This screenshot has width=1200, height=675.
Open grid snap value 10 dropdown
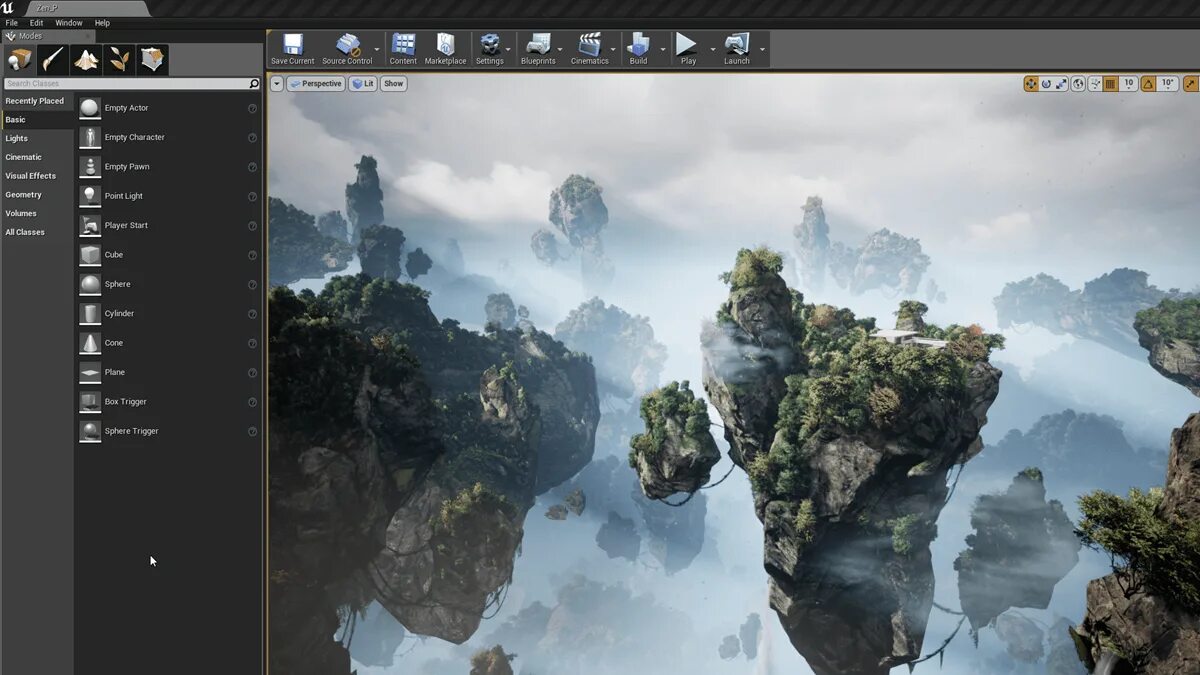coord(1128,84)
